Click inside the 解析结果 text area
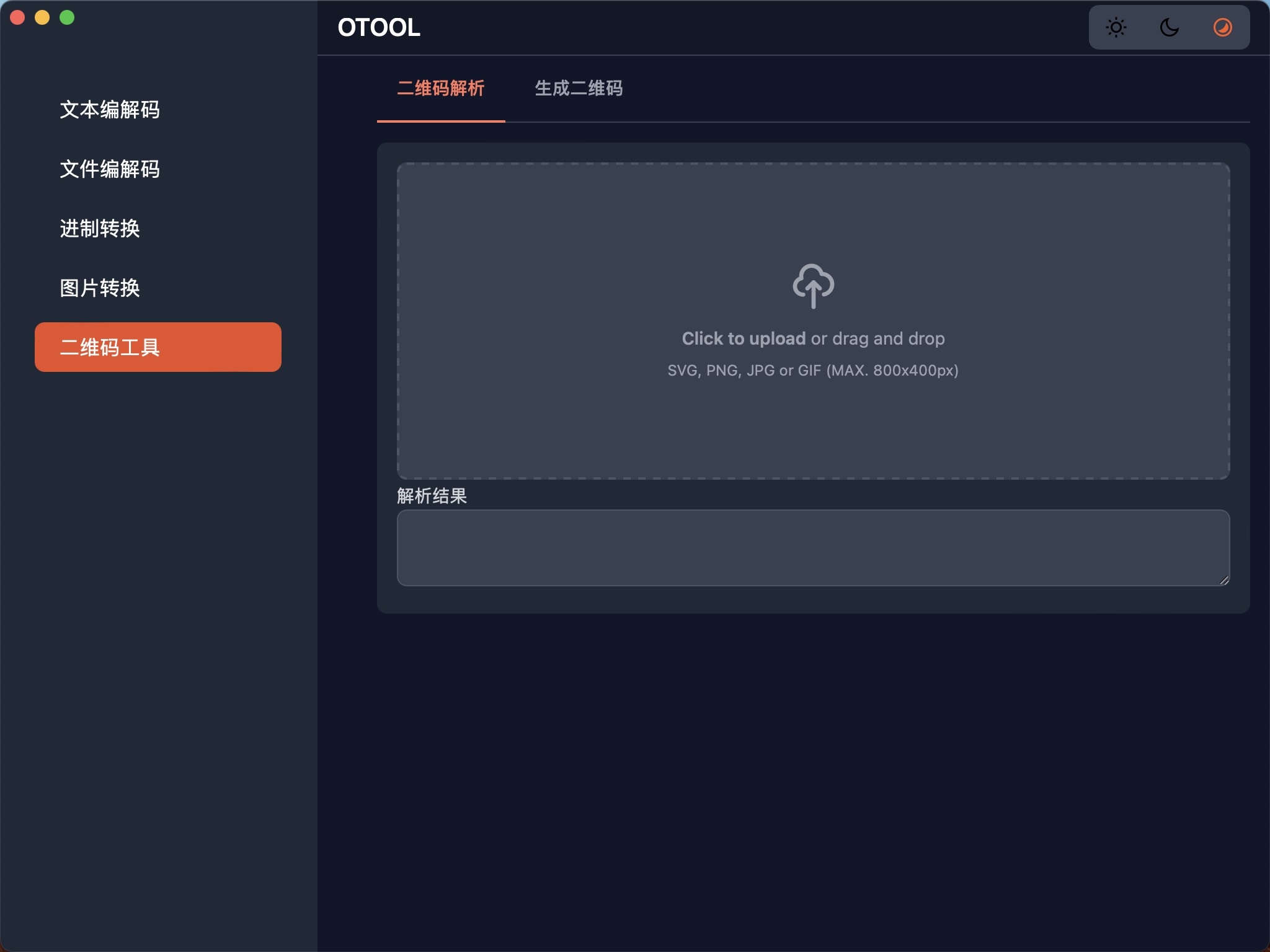This screenshot has height=952, width=1270. tap(812, 547)
